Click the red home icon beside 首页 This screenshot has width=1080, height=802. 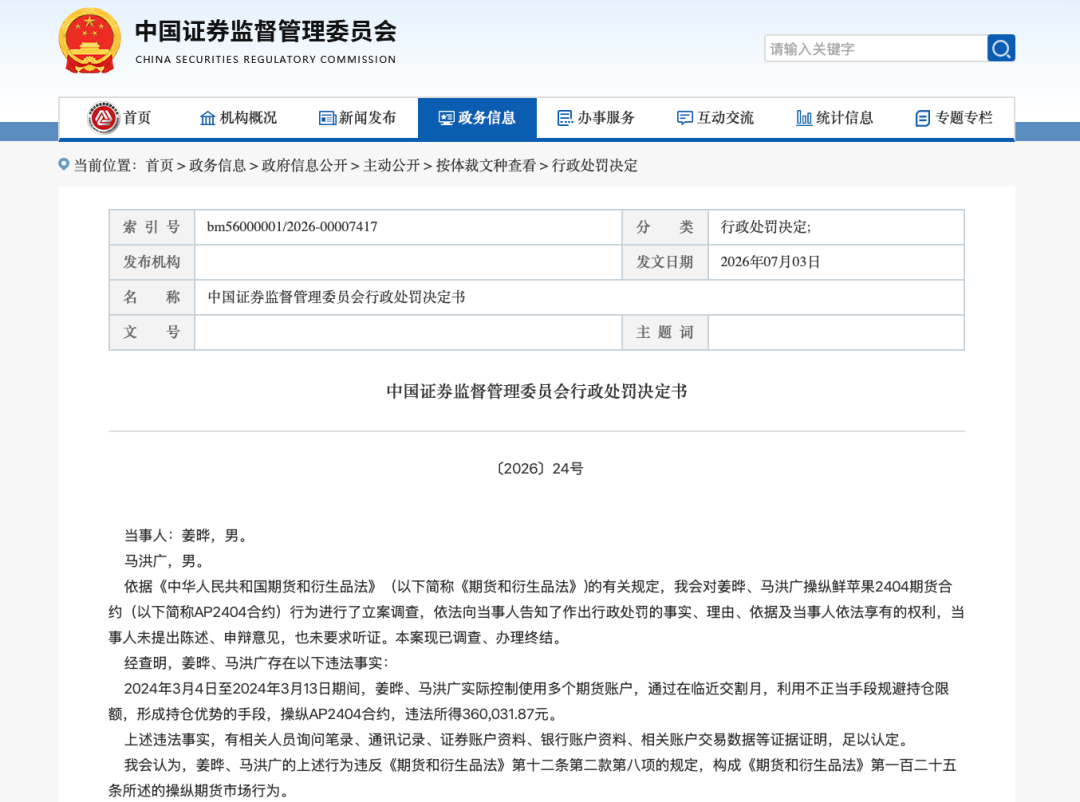(x=103, y=118)
